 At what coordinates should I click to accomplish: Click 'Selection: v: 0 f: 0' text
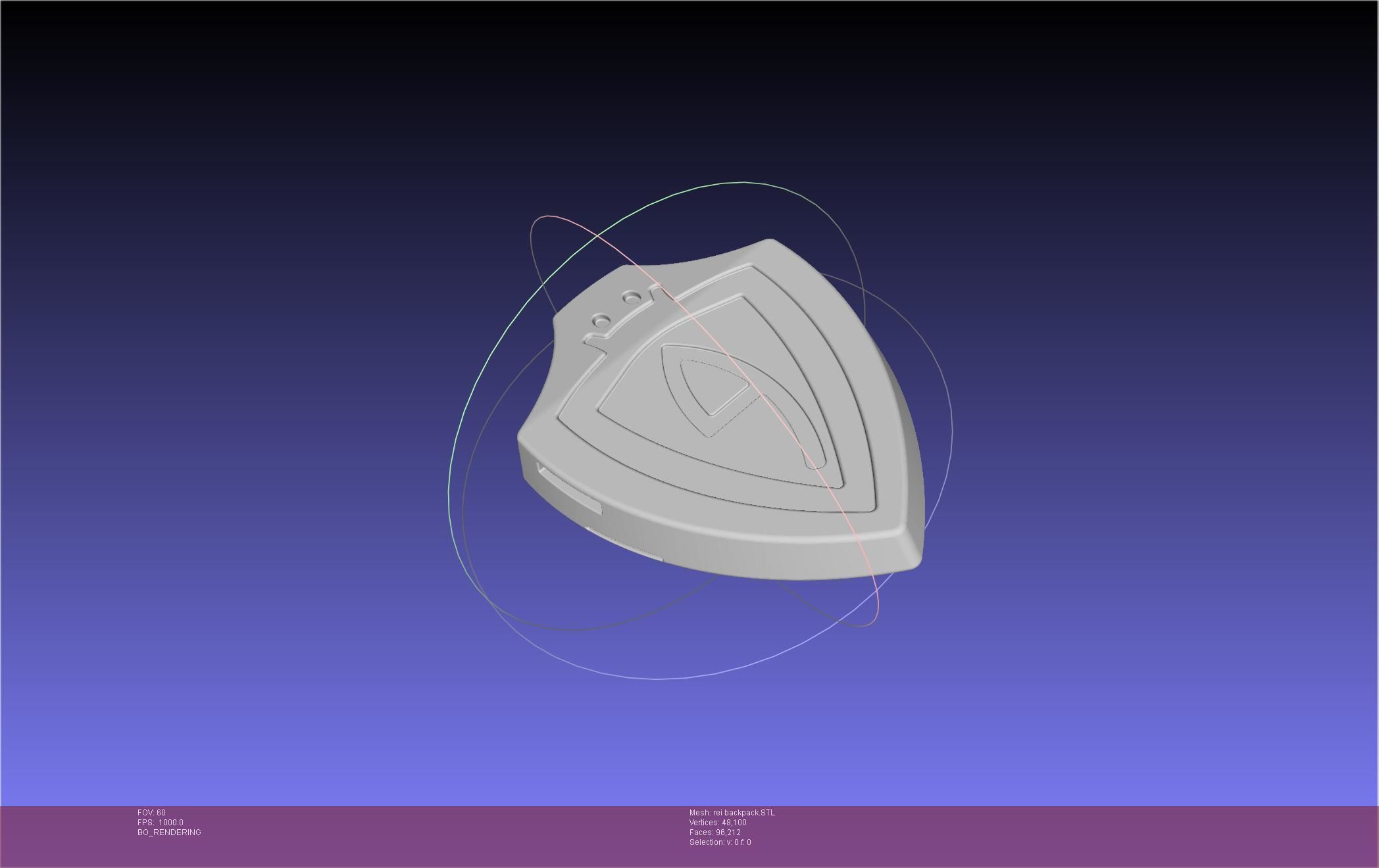pos(720,842)
